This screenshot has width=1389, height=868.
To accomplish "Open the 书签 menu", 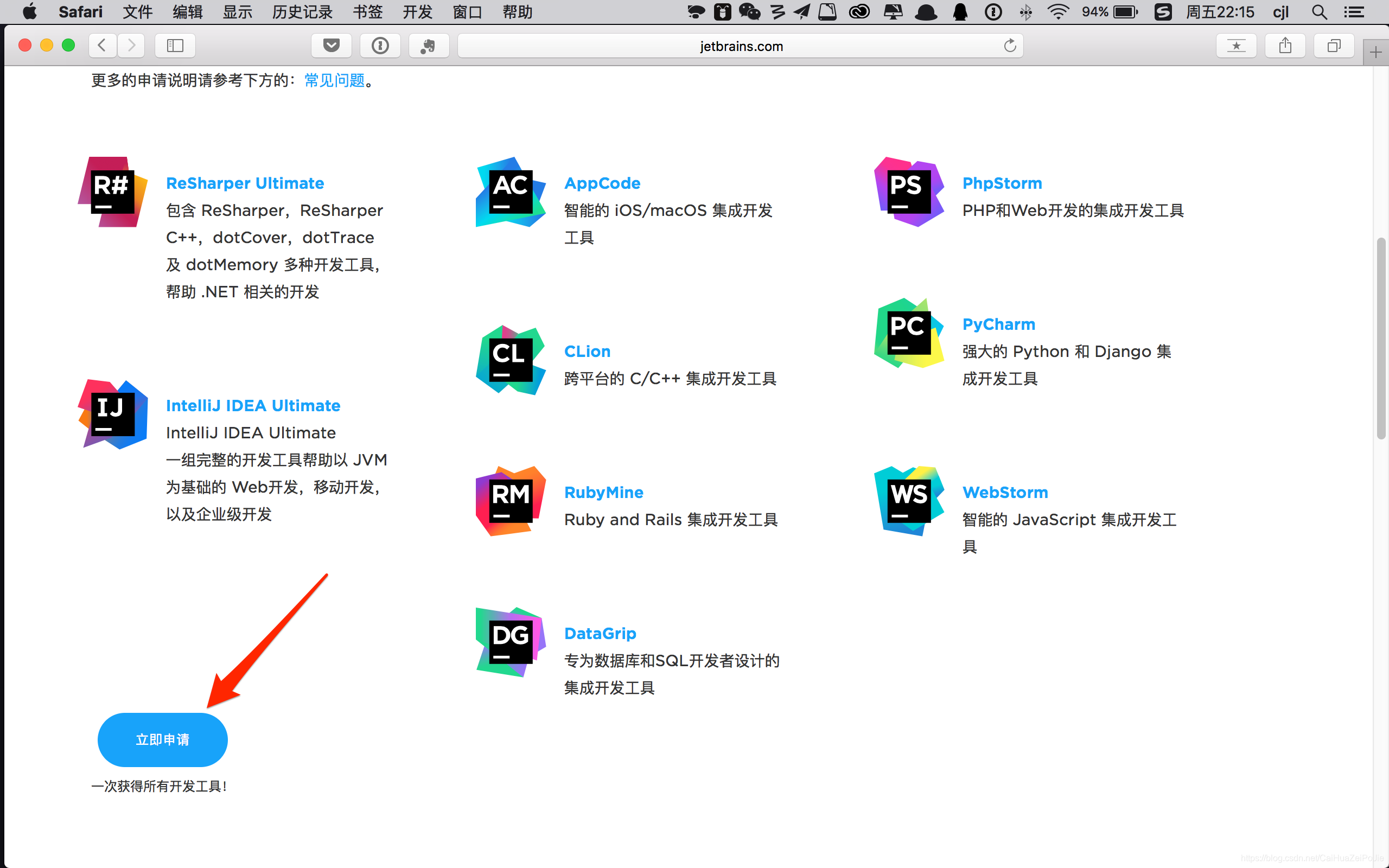I will tap(368, 11).
